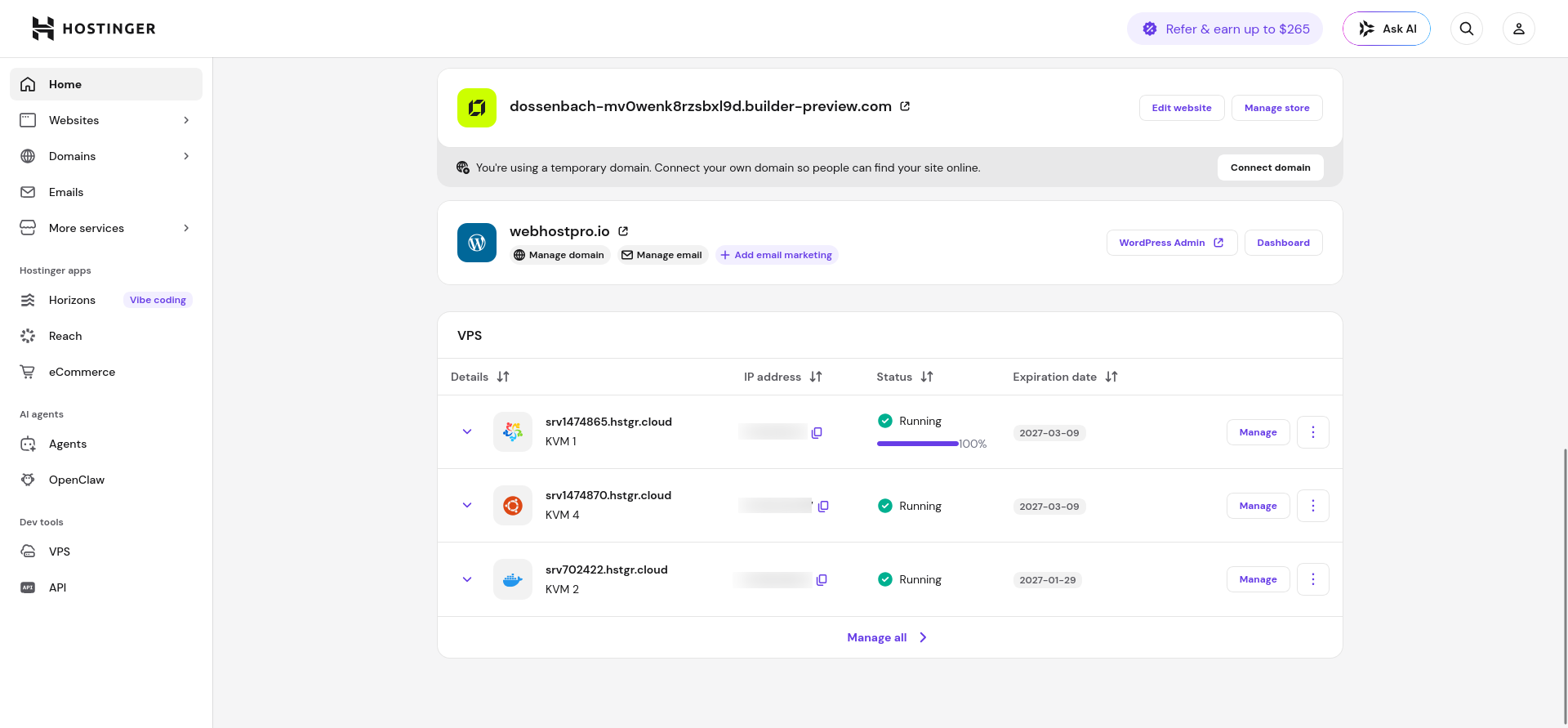
Task: Click Refer & earn up to $265
Action: point(1225,29)
